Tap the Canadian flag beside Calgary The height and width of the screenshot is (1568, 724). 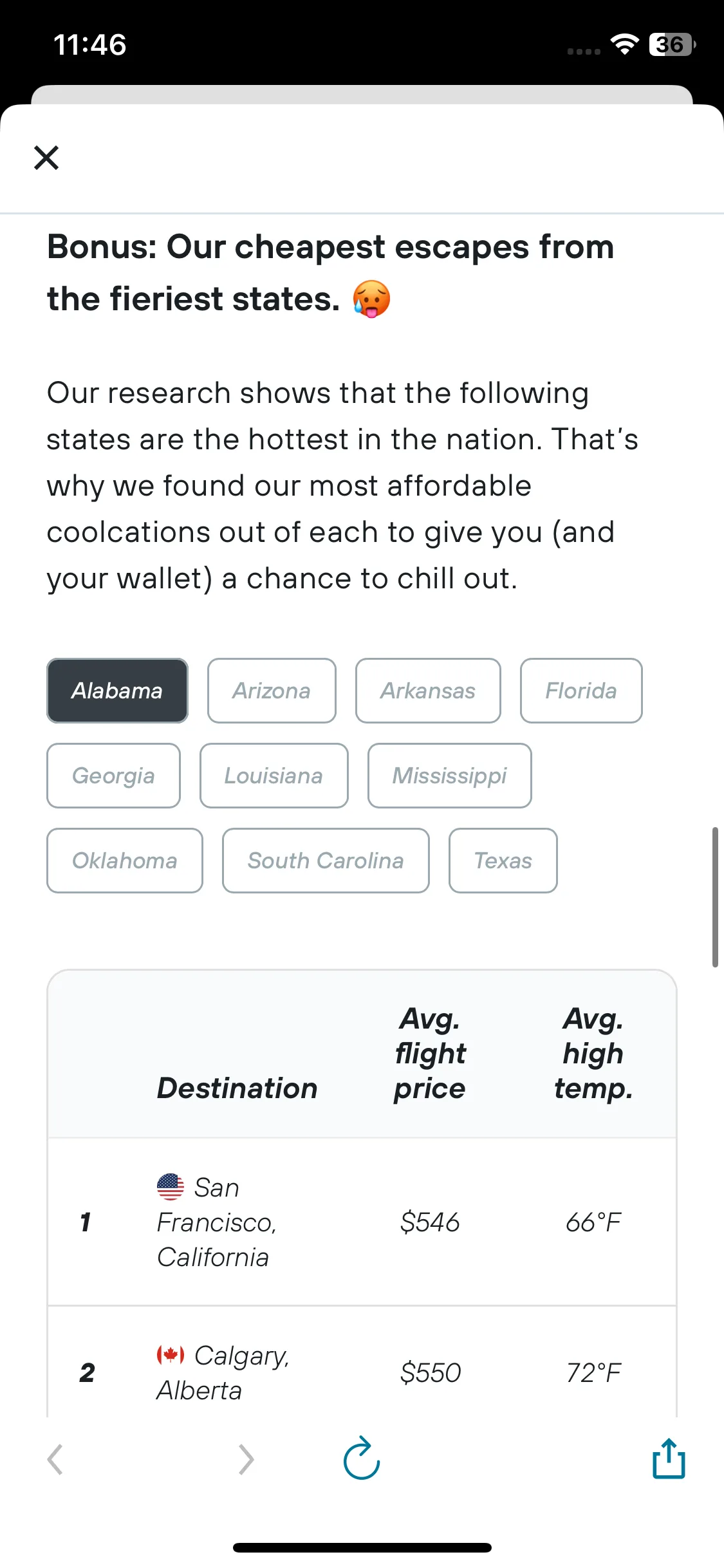click(171, 1355)
